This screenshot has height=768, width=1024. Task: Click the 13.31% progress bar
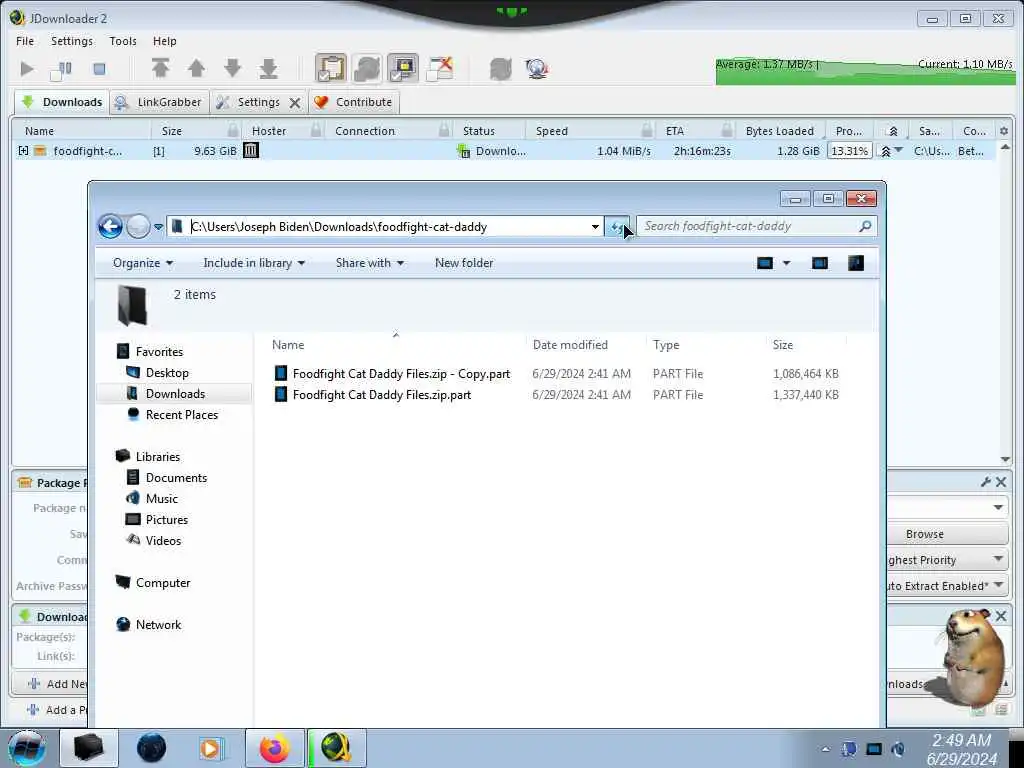(849, 151)
